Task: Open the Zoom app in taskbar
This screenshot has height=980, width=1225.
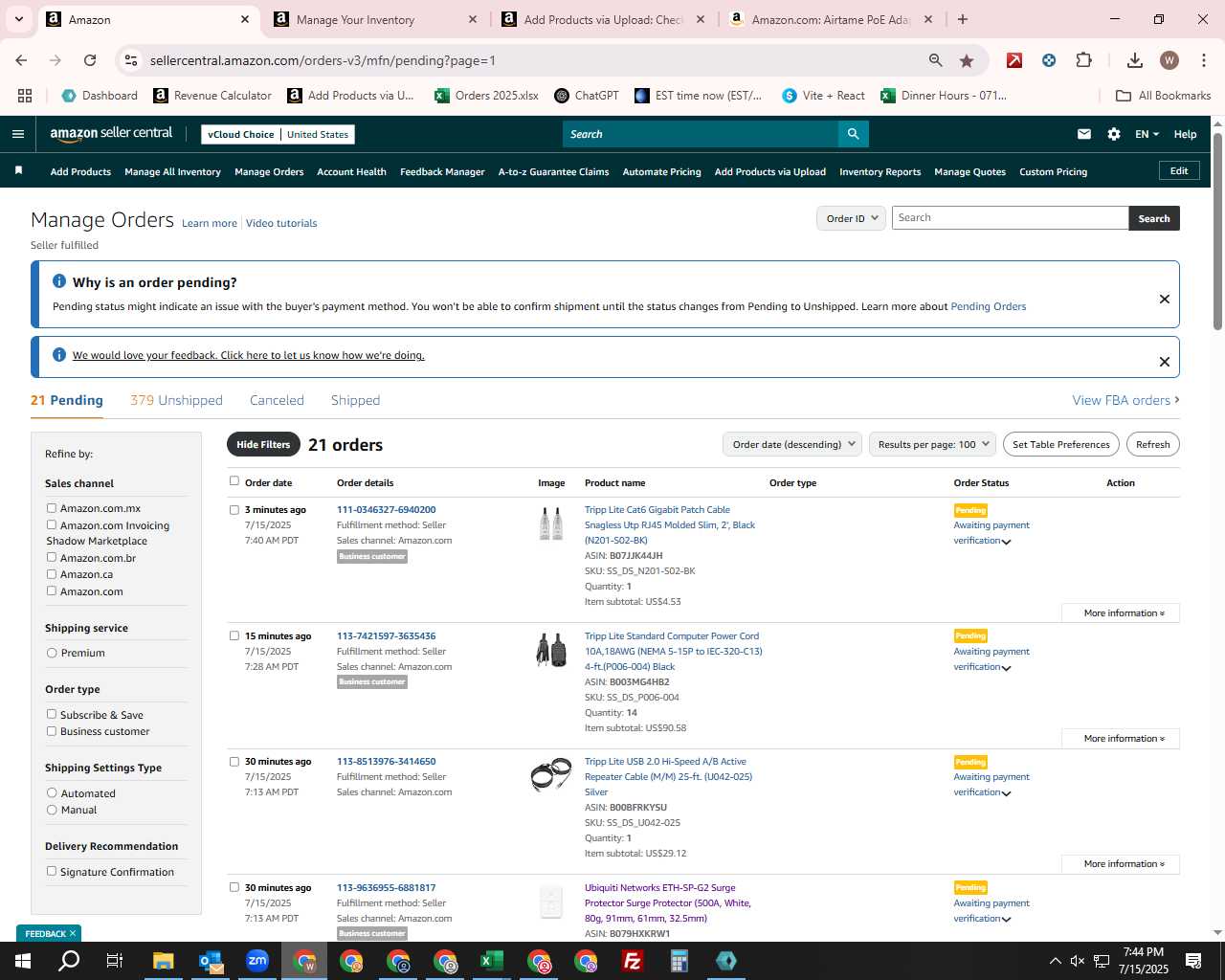Action: 256,961
